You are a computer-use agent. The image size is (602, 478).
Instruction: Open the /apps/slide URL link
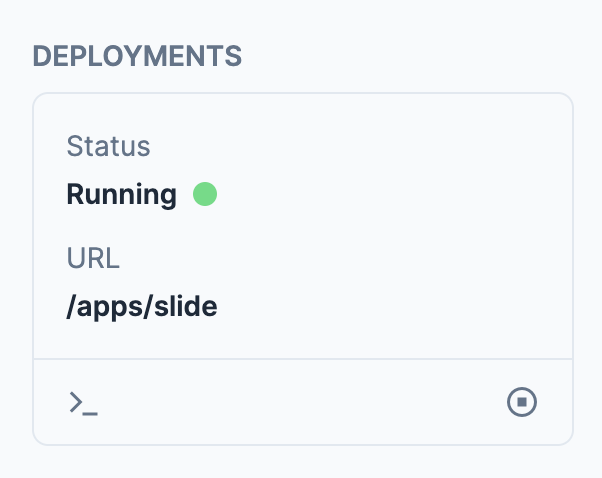tap(142, 306)
